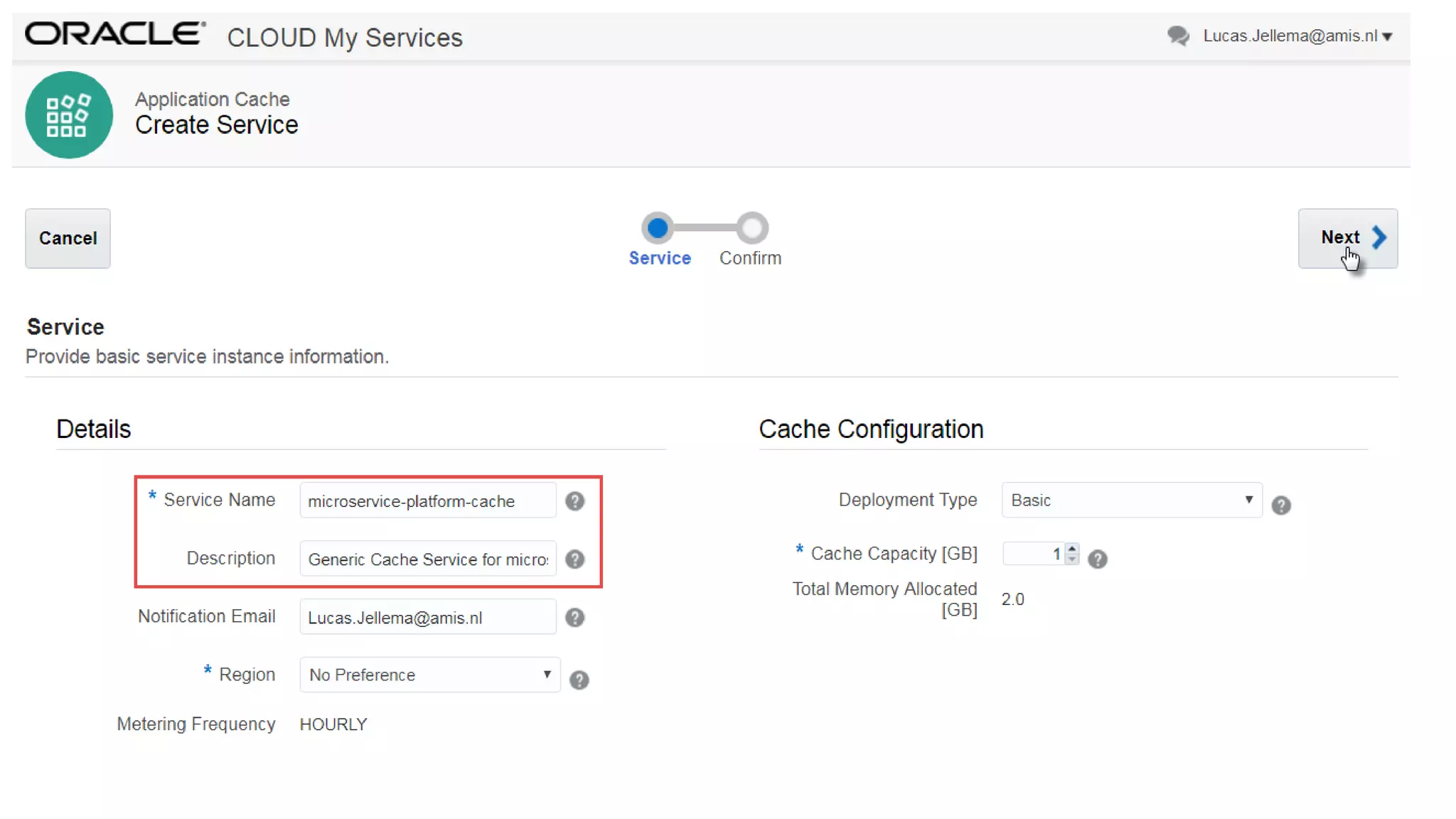Click the Next button

tap(1347, 238)
